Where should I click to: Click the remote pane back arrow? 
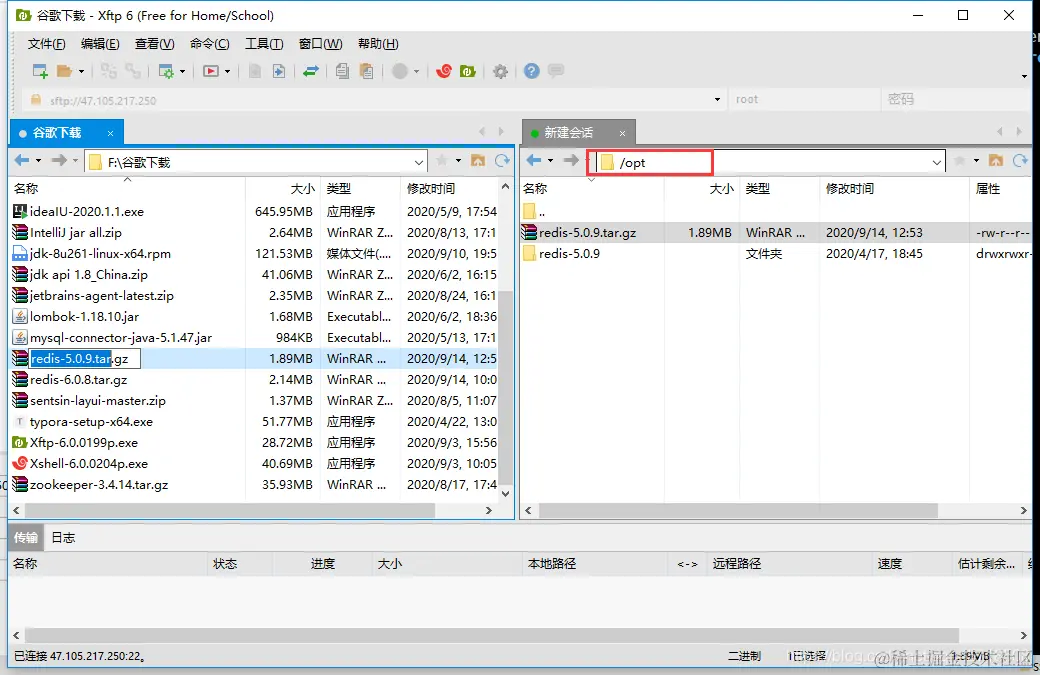click(x=534, y=160)
